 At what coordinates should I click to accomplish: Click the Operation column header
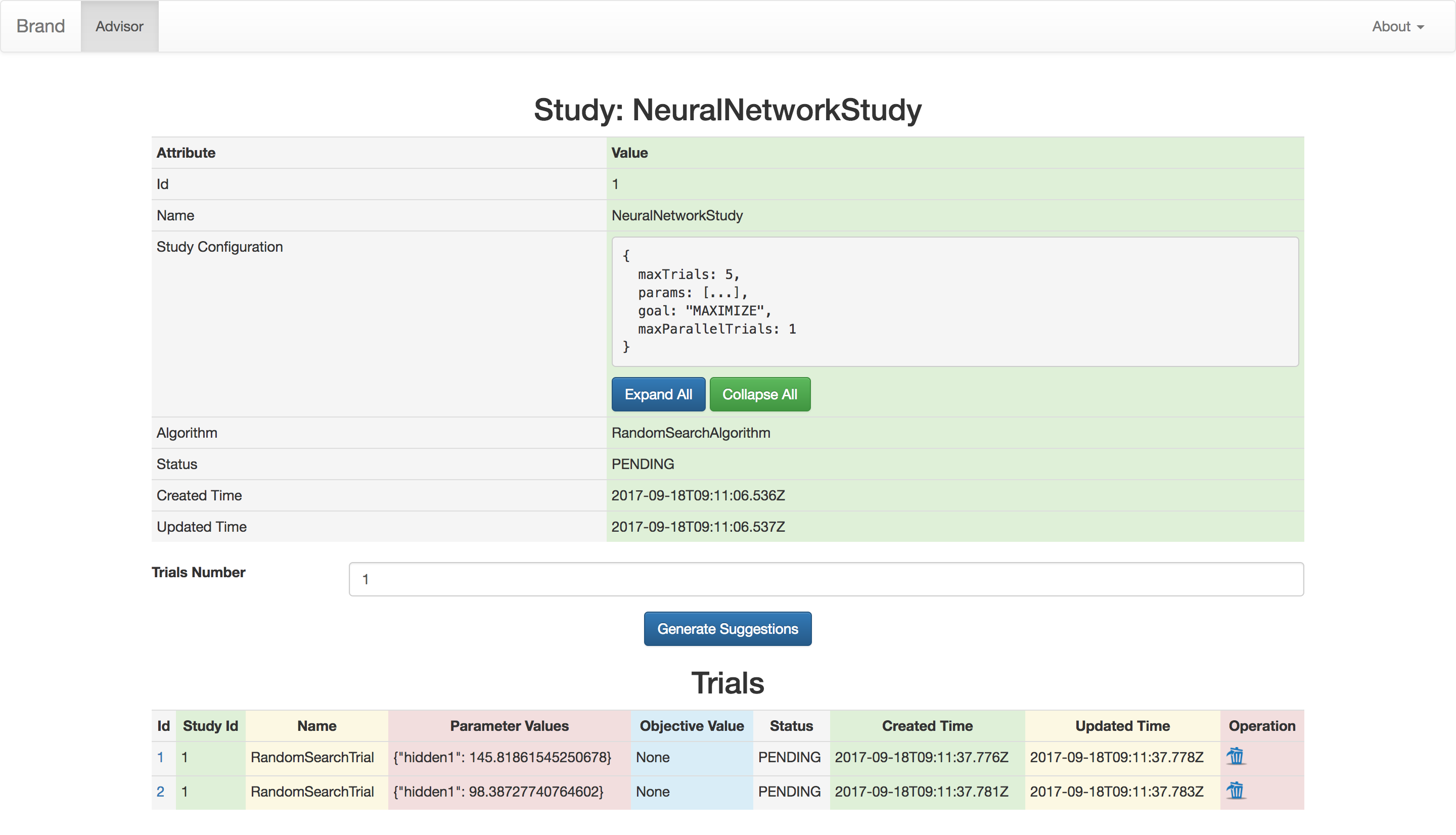(1261, 725)
